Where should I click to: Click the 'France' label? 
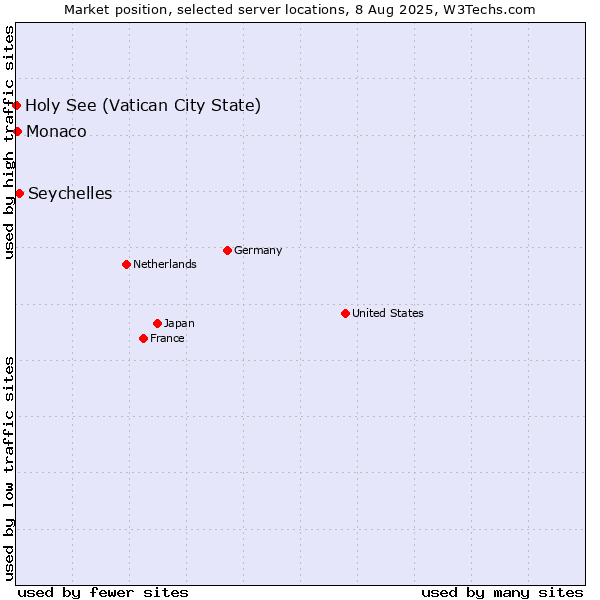click(x=167, y=339)
